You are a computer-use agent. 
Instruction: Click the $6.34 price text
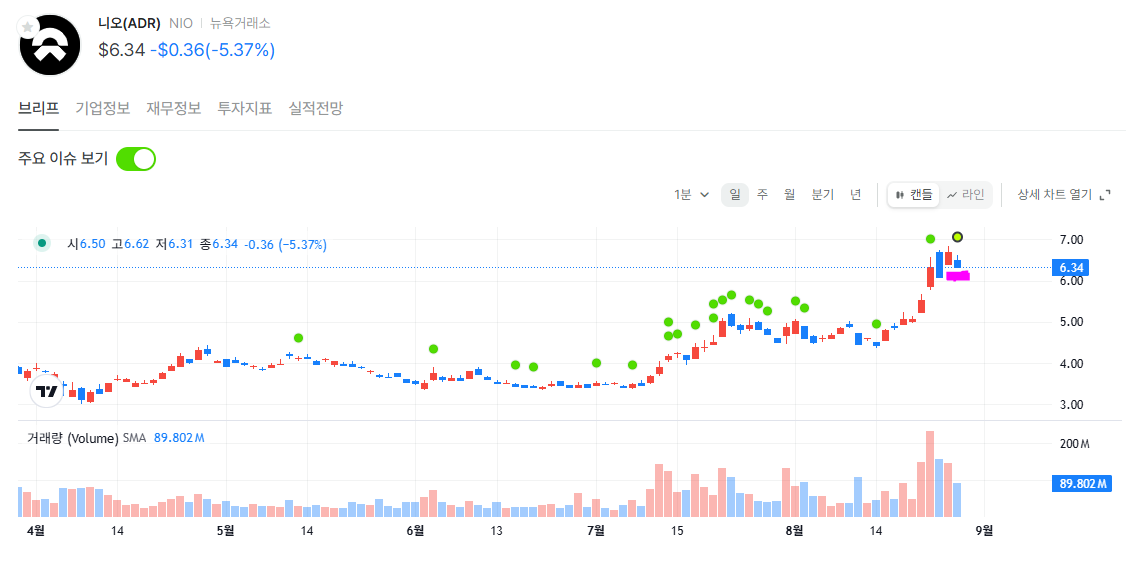click(x=122, y=50)
